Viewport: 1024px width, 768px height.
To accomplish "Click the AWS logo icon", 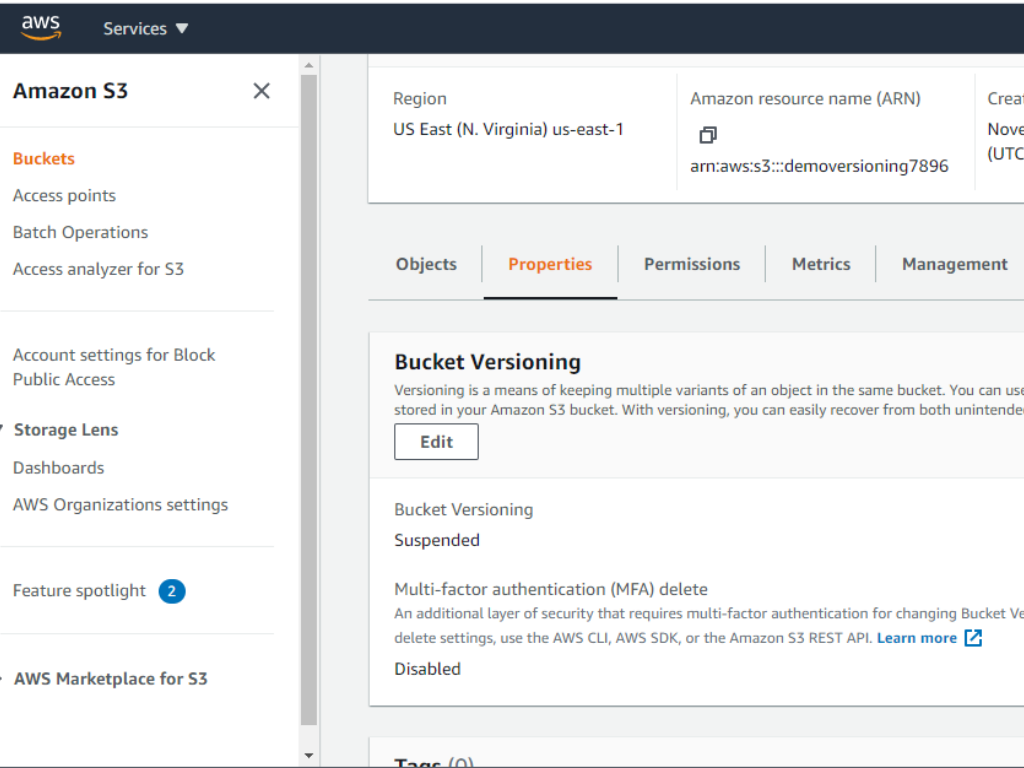I will 41,28.
